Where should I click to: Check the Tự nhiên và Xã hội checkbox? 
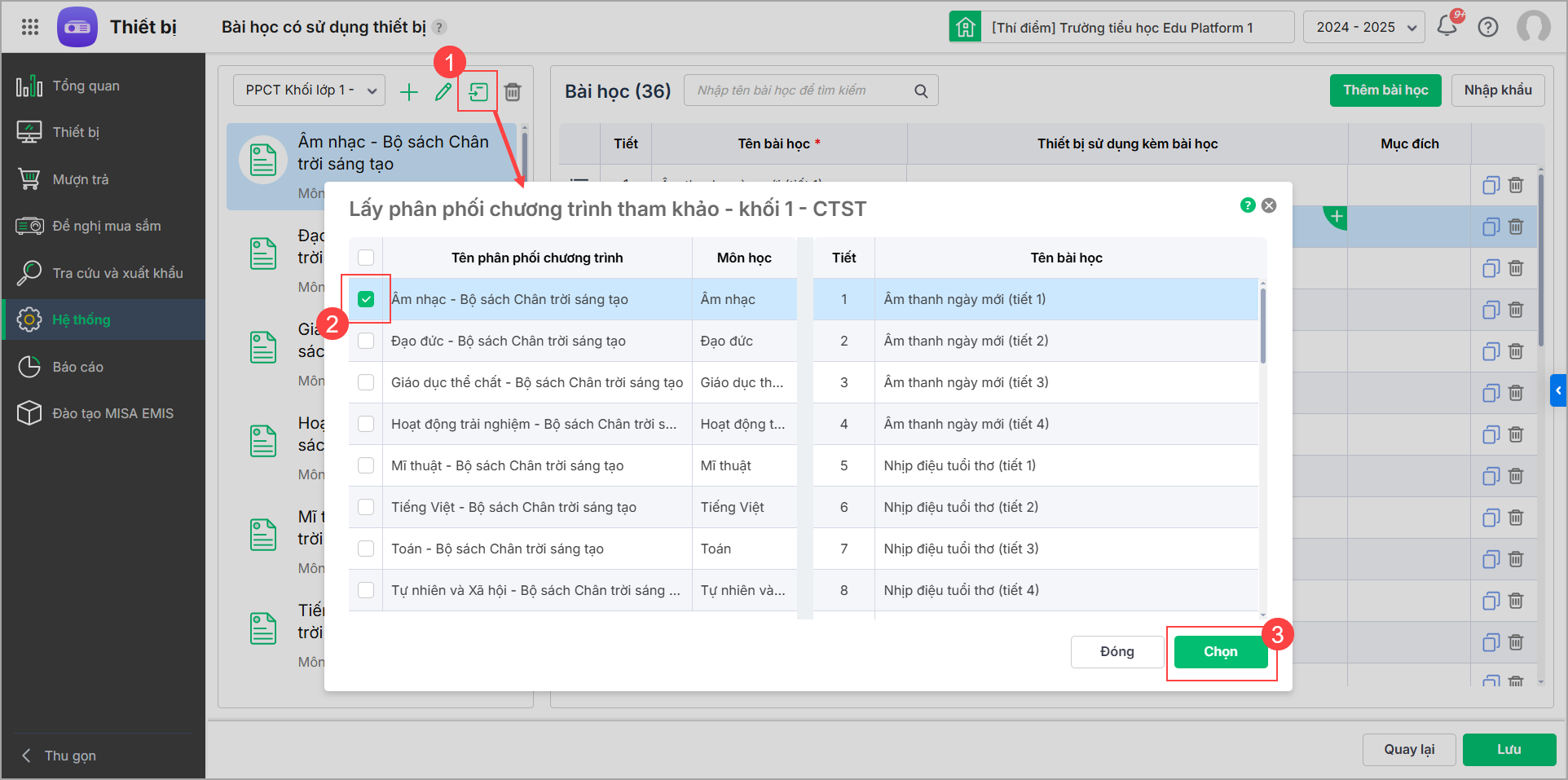pos(366,590)
